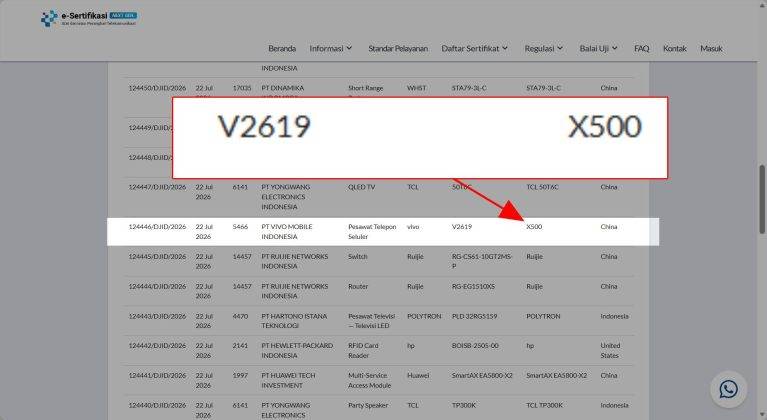This screenshot has width=767, height=420.
Task: Click the Switch device type cell
Action: click(358, 257)
